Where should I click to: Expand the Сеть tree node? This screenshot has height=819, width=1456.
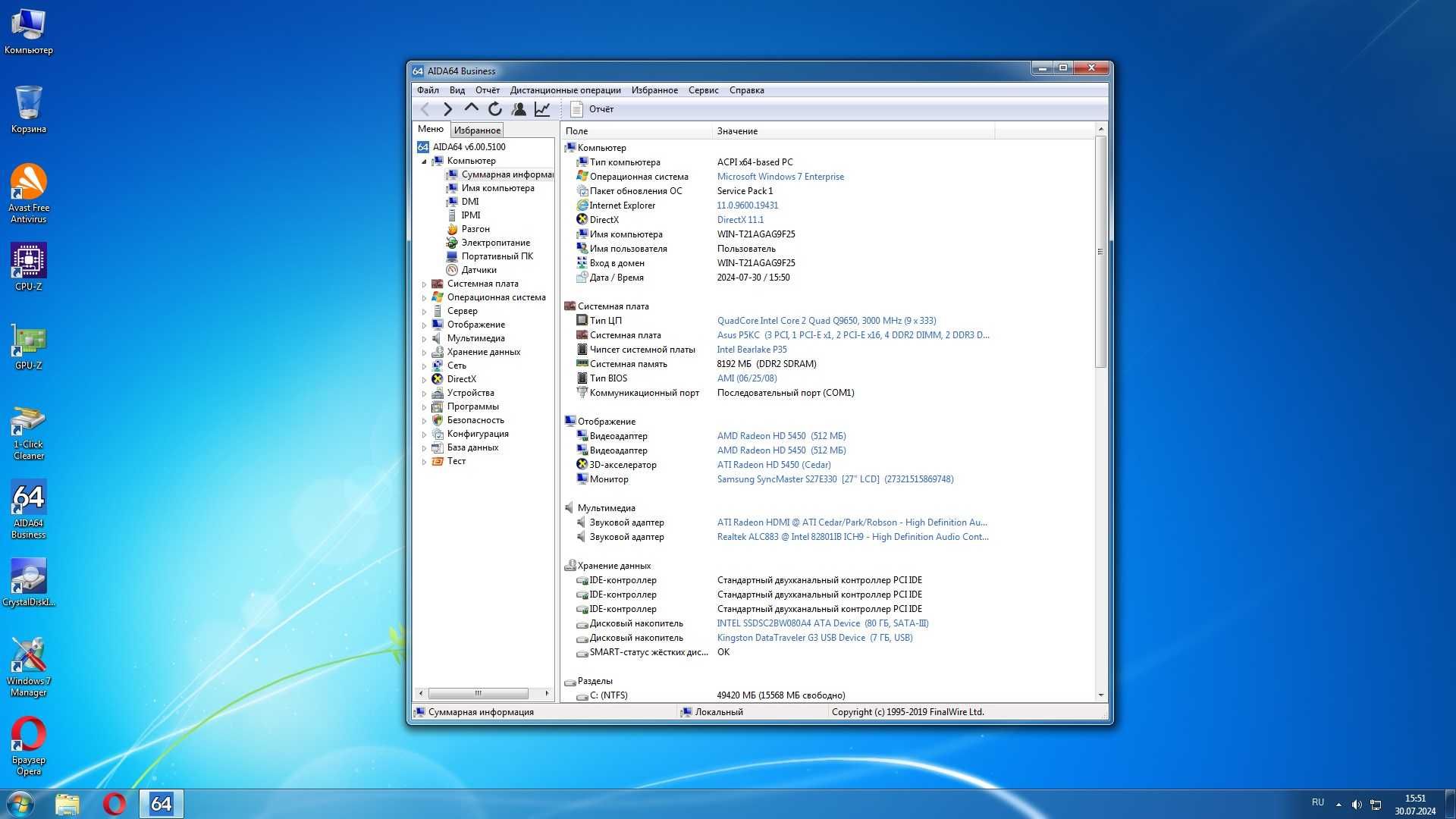[424, 366]
